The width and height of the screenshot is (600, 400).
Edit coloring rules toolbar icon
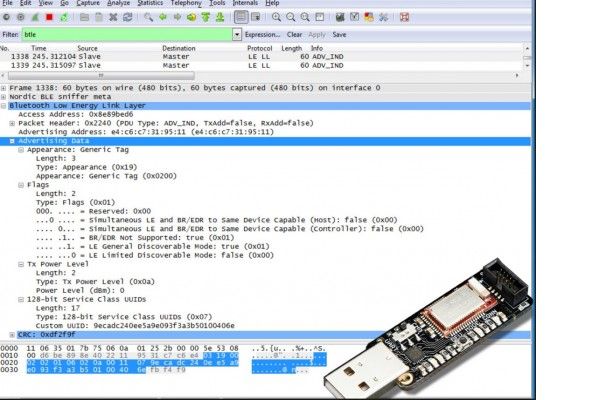[x=369, y=17]
